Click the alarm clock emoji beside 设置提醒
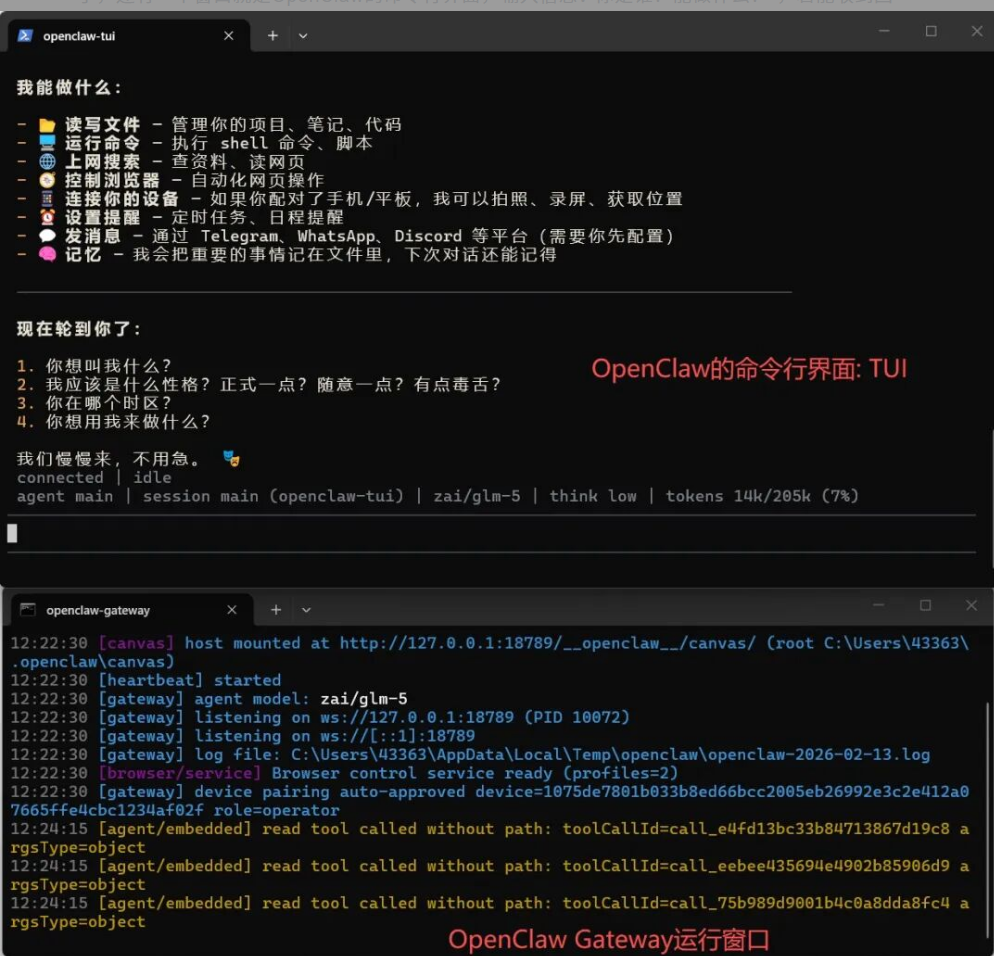994x956 pixels. point(47,217)
